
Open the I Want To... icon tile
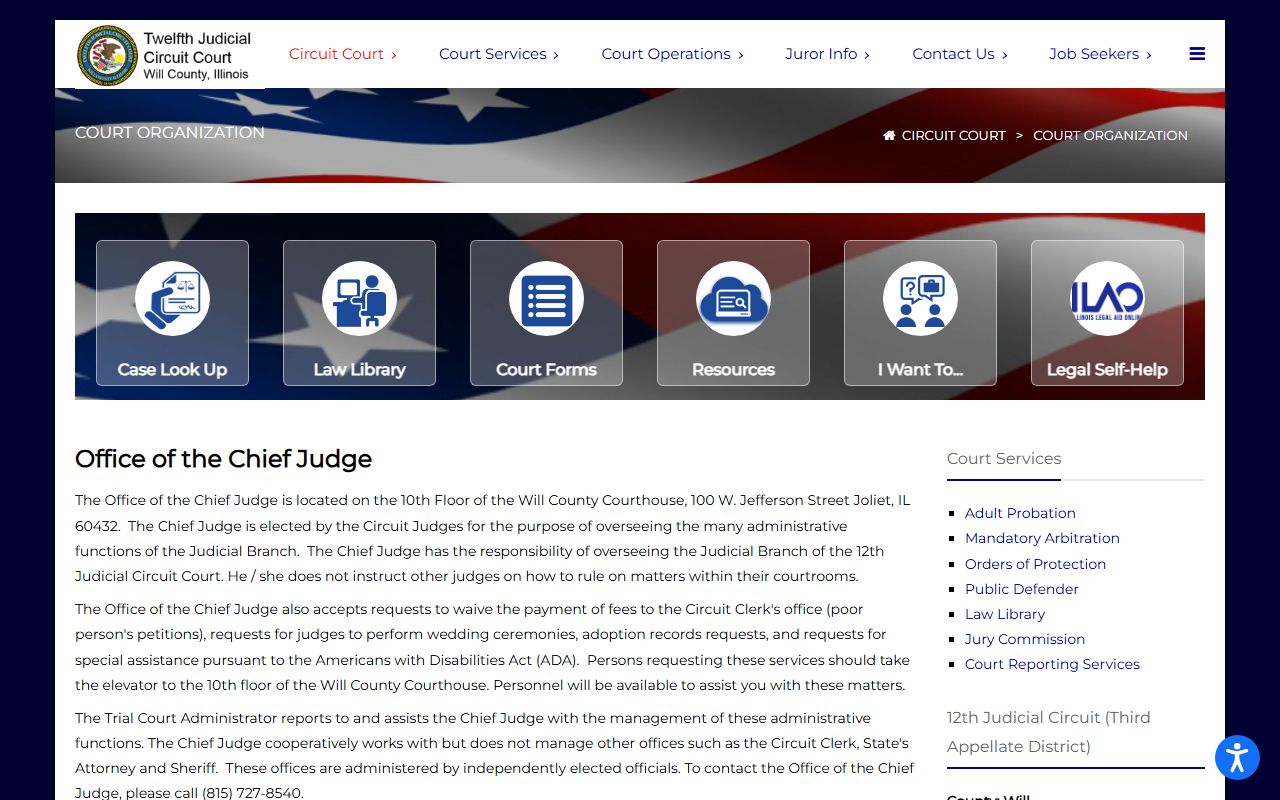point(920,313)
